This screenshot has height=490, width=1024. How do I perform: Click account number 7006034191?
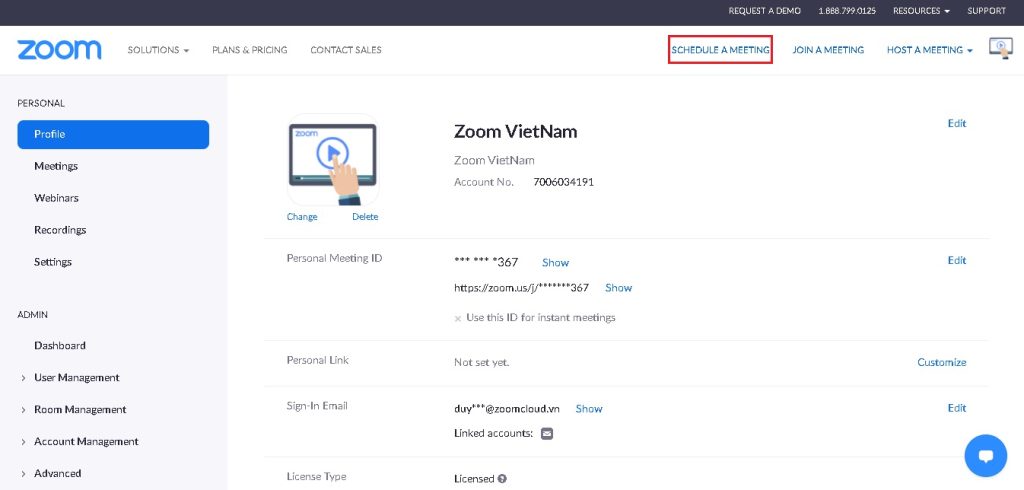pos(564,182)
